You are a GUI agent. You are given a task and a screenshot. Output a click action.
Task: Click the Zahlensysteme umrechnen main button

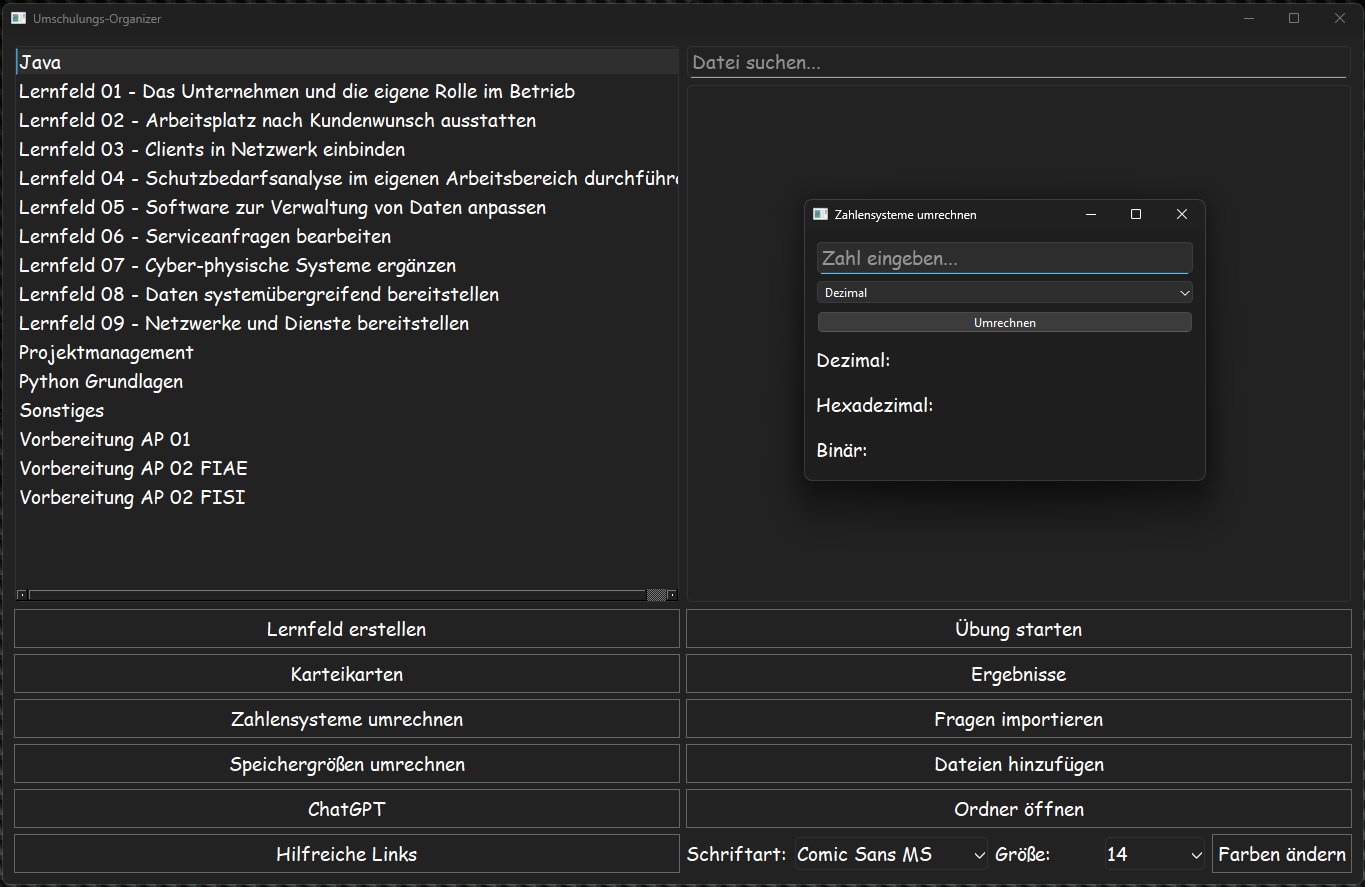point(347,719)
